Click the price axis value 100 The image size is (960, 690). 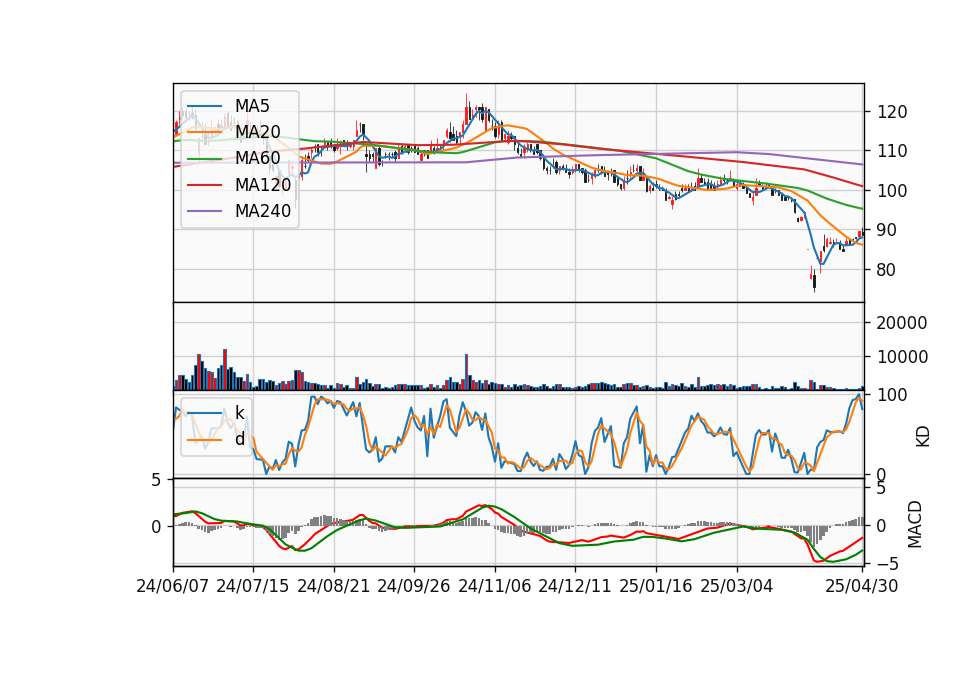point(892,191)
